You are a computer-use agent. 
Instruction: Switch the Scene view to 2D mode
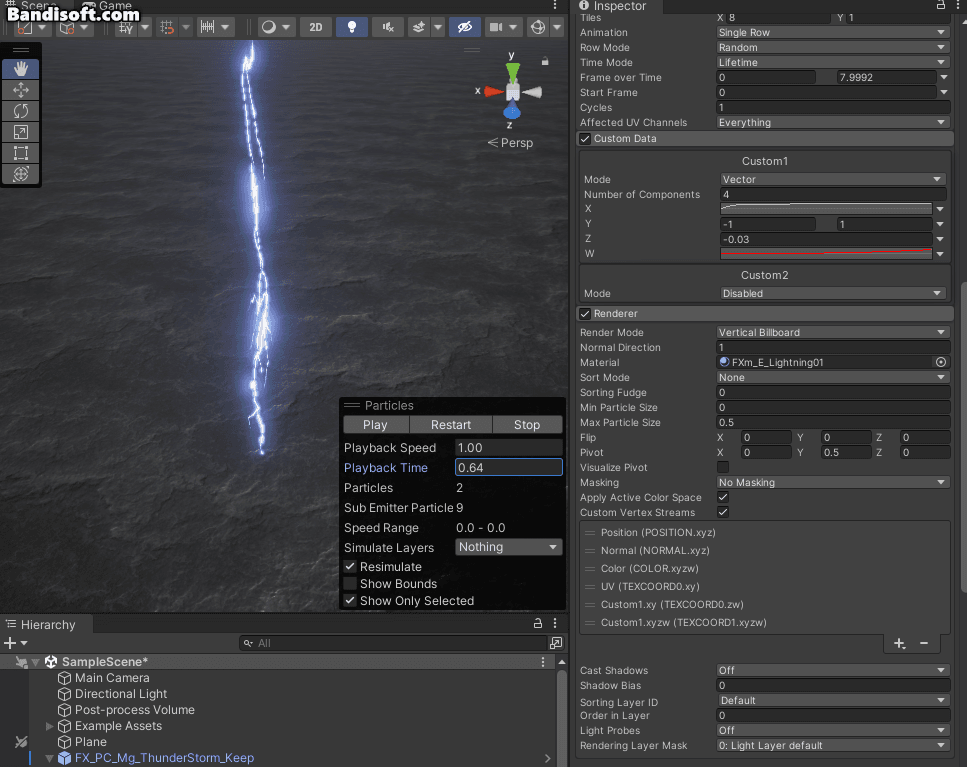pos(315,27)
